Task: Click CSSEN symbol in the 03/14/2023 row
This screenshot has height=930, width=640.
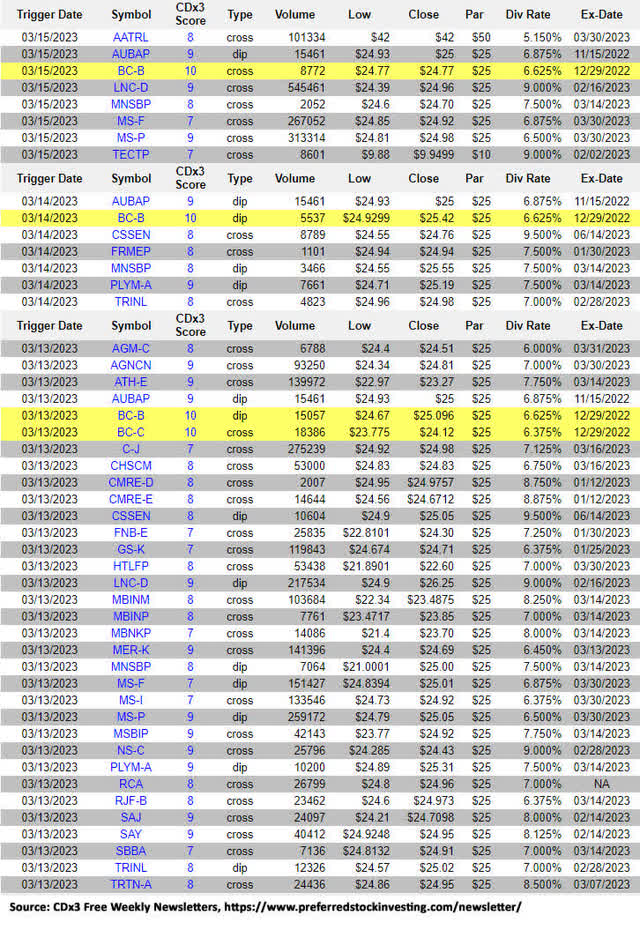Action: (130, 235)
